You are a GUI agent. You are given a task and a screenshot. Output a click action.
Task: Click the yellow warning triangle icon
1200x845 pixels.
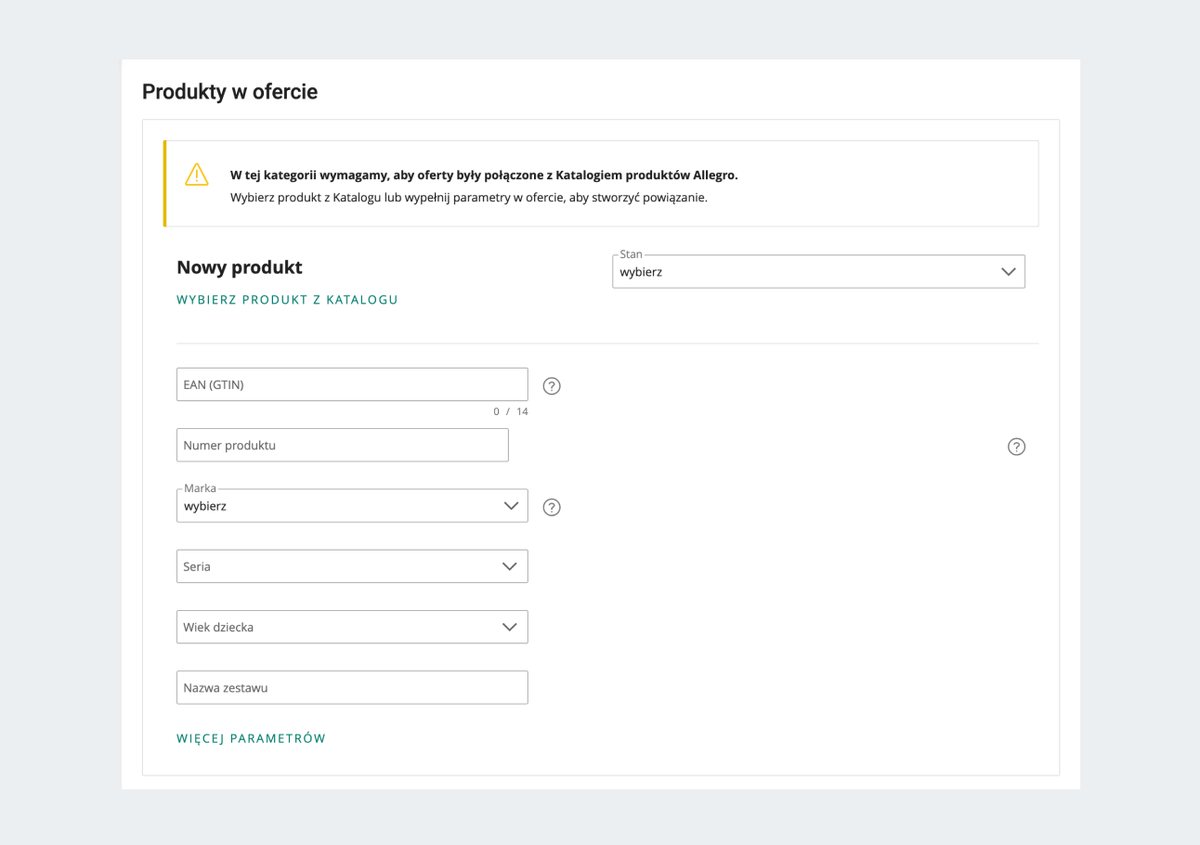pos(197,174)
